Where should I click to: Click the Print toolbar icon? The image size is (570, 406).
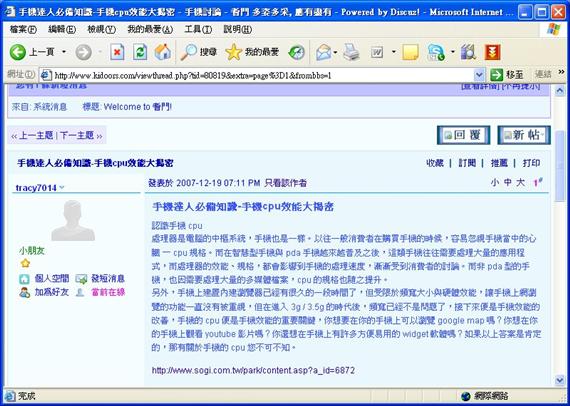[352, 53]
